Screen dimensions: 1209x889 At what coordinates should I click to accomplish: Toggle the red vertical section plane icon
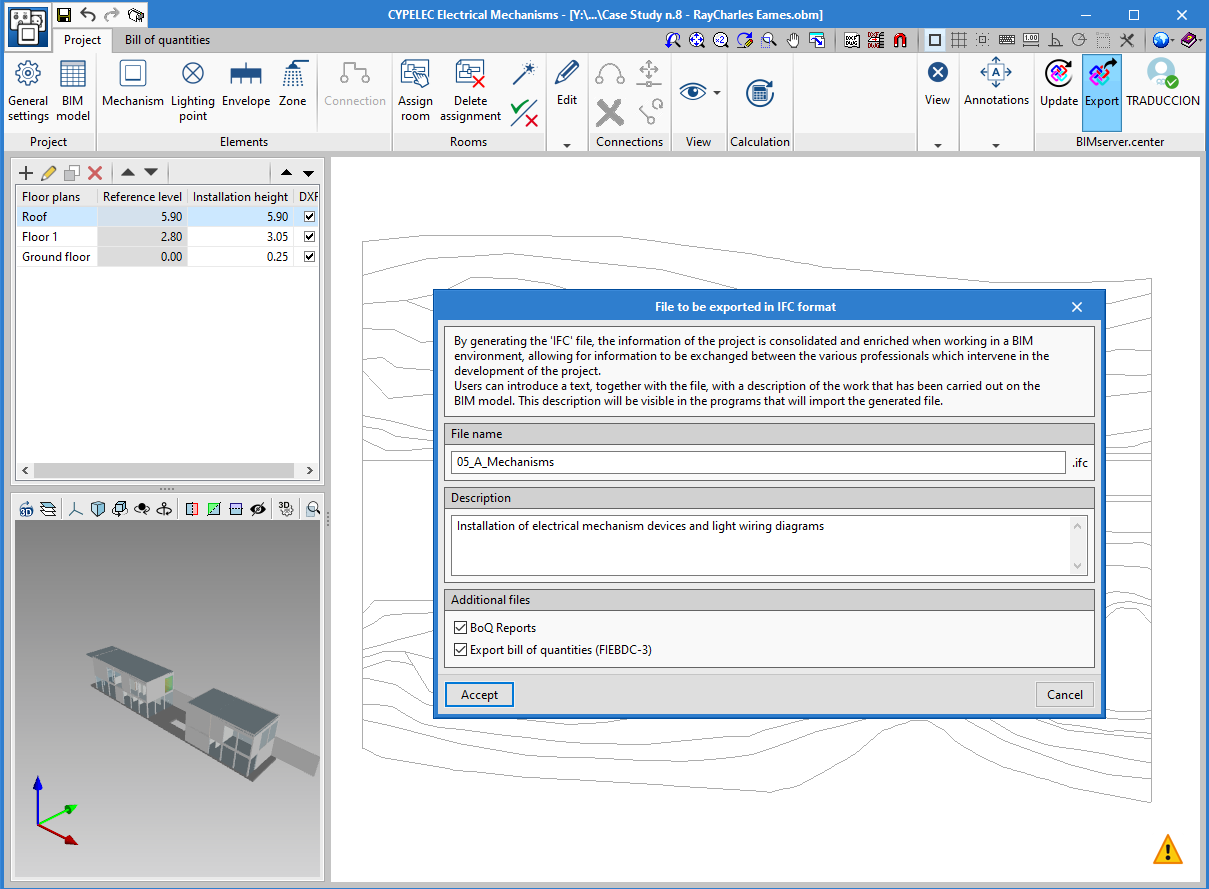coord(192,509)
